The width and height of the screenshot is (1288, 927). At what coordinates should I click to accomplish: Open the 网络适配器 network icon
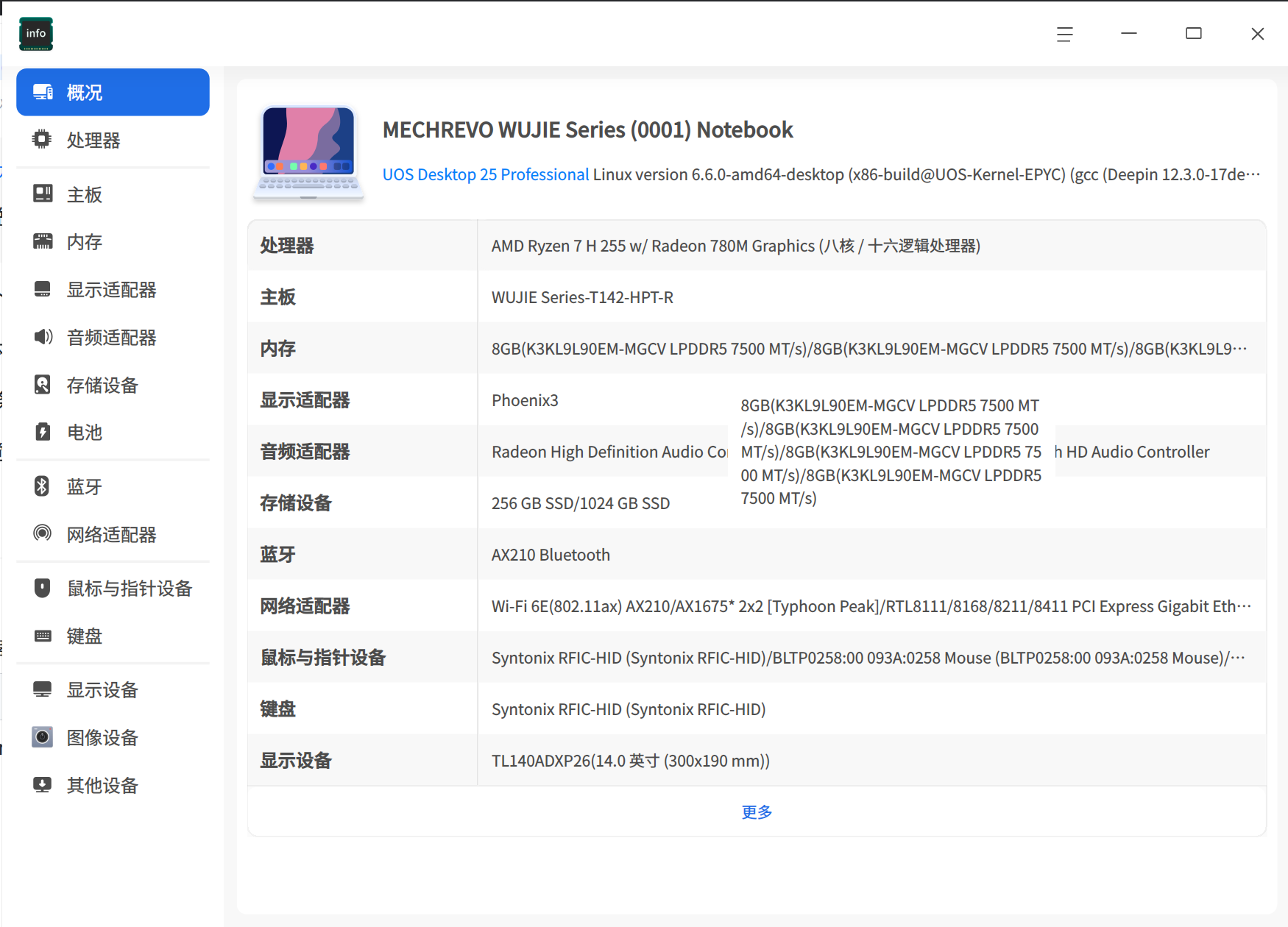tap(43, 533)
